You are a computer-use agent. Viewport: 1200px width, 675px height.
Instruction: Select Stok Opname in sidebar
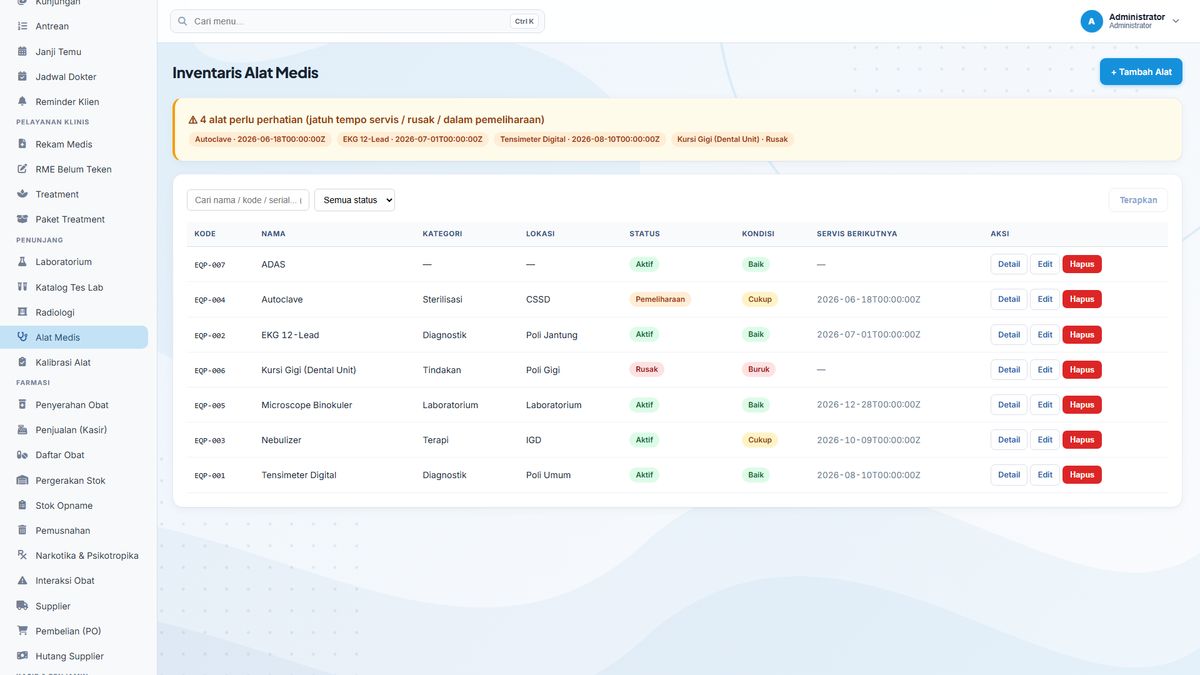[74, 505]
